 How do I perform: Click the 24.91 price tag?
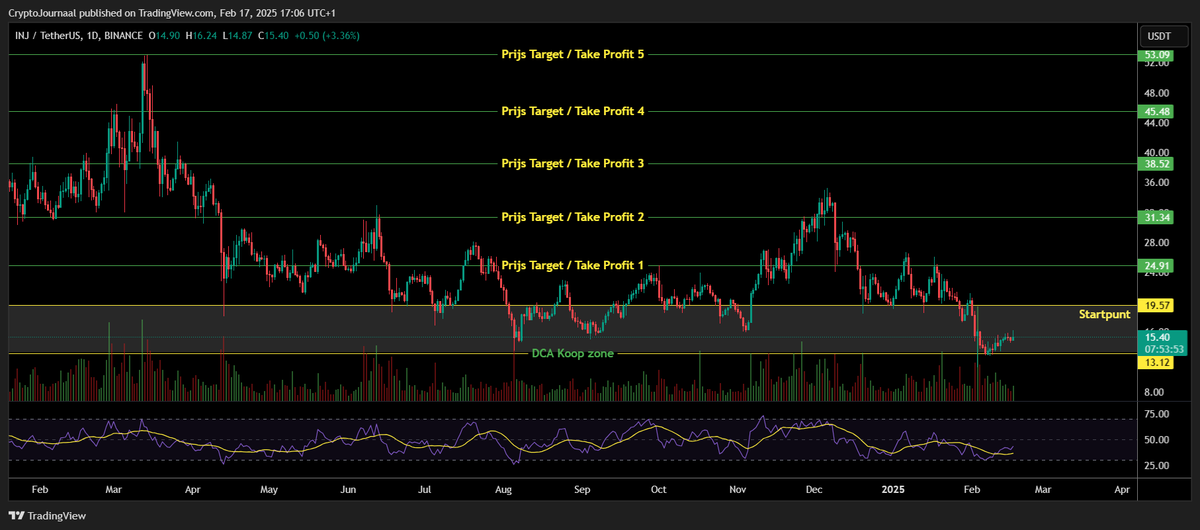(x=1158, y=265)
